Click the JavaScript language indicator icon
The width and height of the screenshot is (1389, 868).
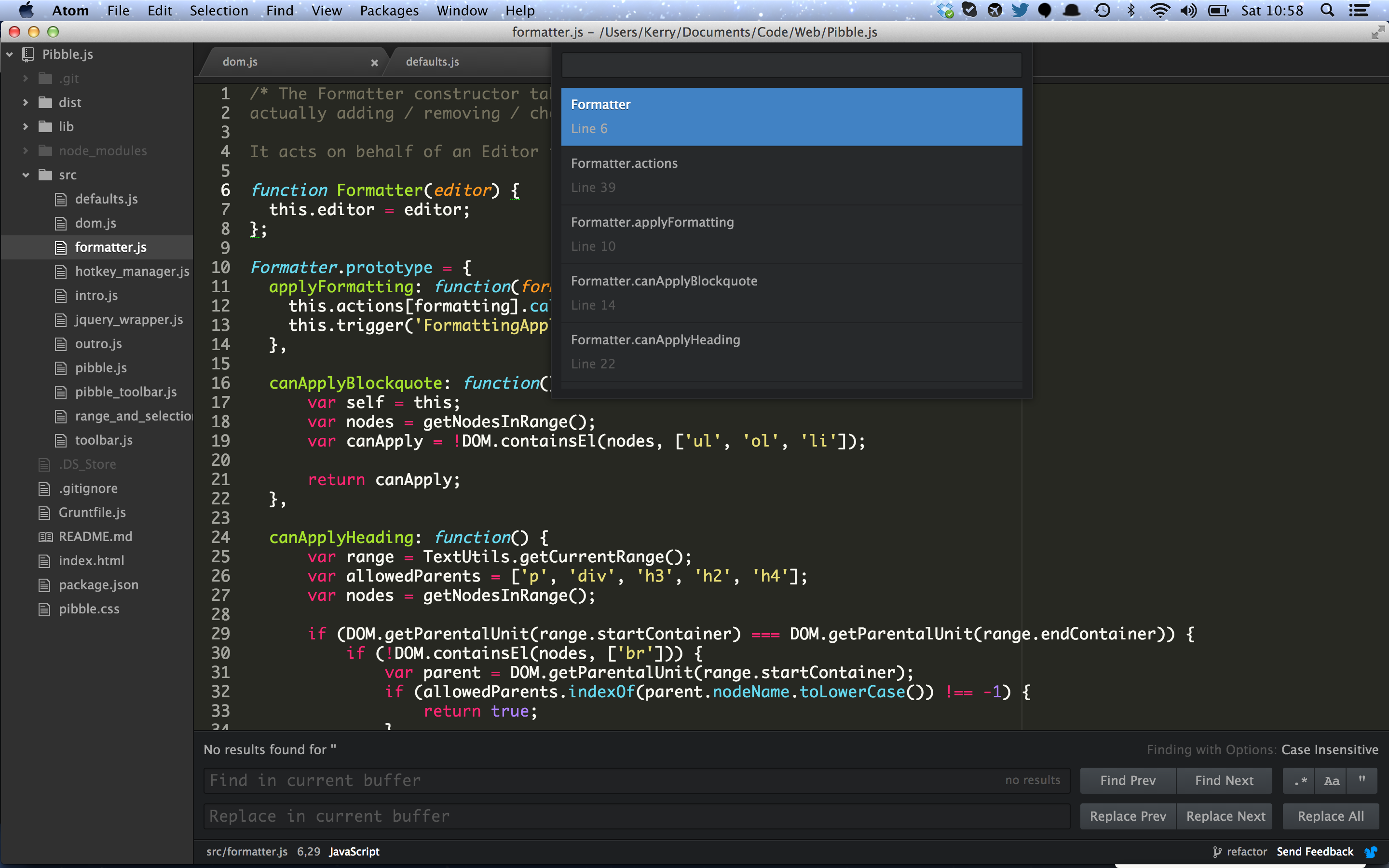coord(354,851)
